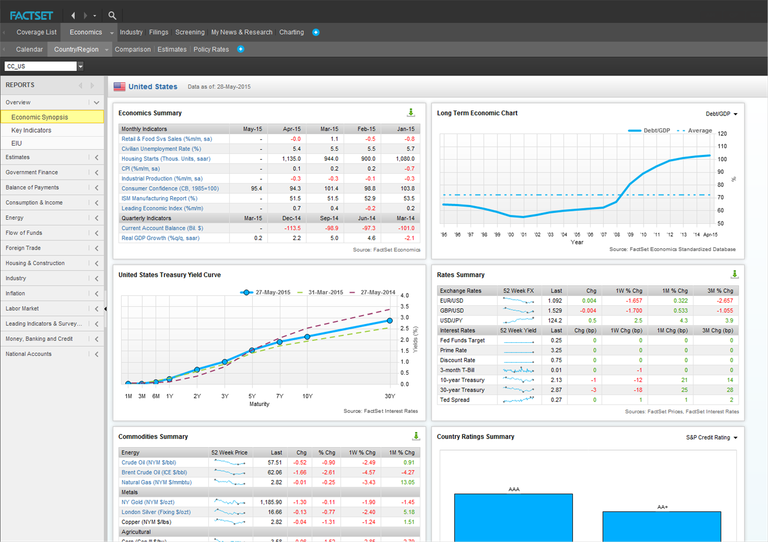The image size is (768, 542).
Task: Open the CC_US identifier dropdown
Action: click(x=80, y=66)
